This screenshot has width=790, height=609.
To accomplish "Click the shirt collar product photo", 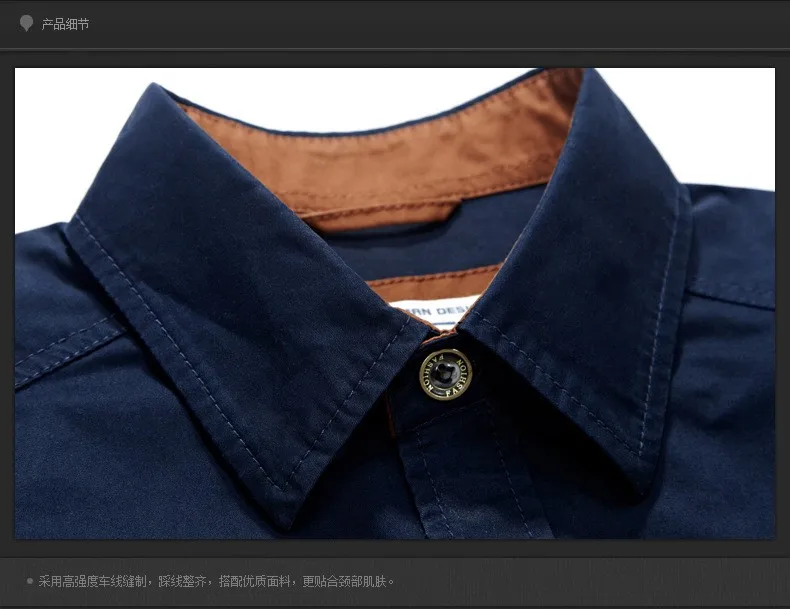I will click(x=395, y=303).
